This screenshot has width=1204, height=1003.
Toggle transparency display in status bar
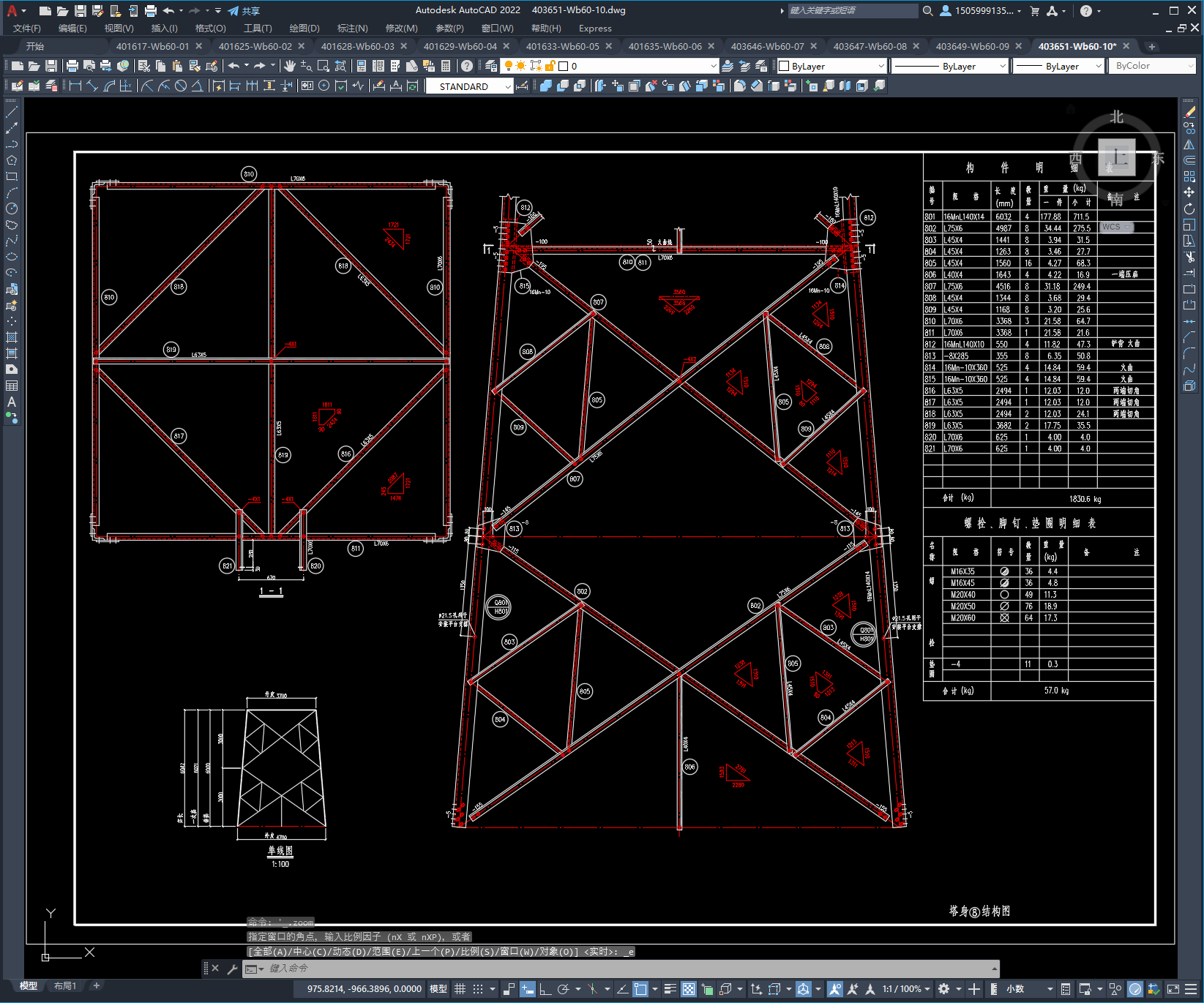(x=689, y=989)
